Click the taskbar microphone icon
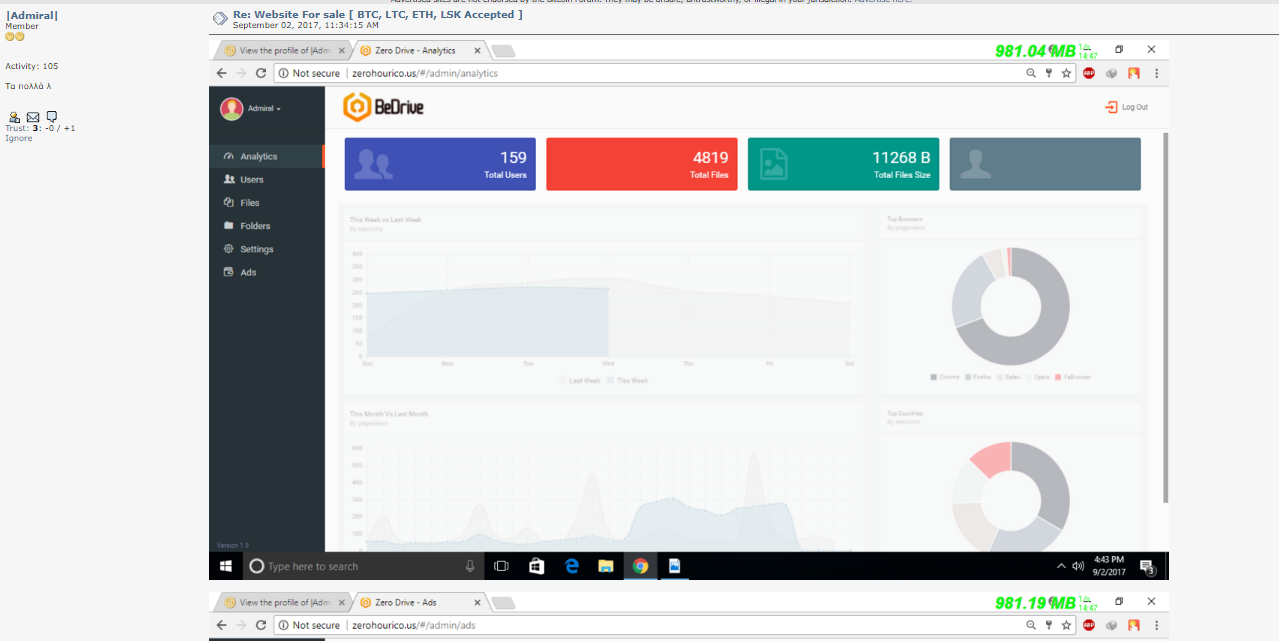 pos(470,566)
